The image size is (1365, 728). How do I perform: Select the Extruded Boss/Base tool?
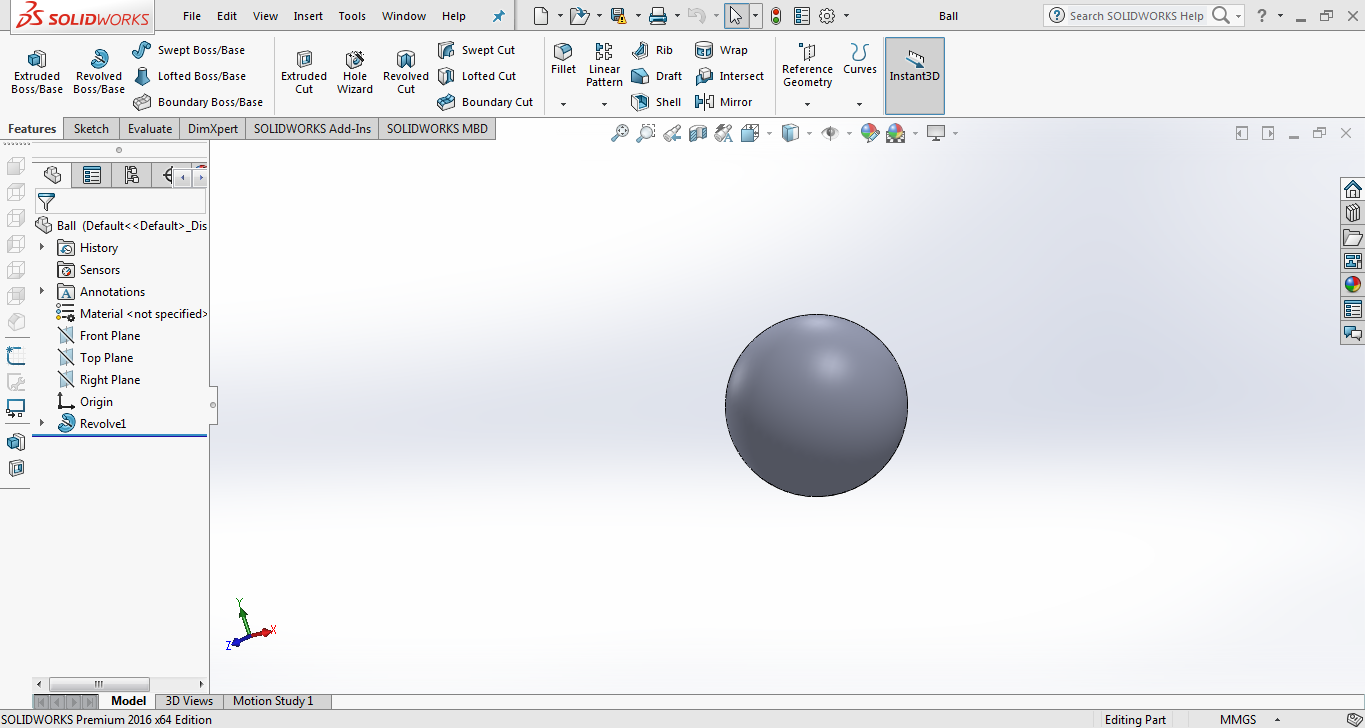pos(37,71)
